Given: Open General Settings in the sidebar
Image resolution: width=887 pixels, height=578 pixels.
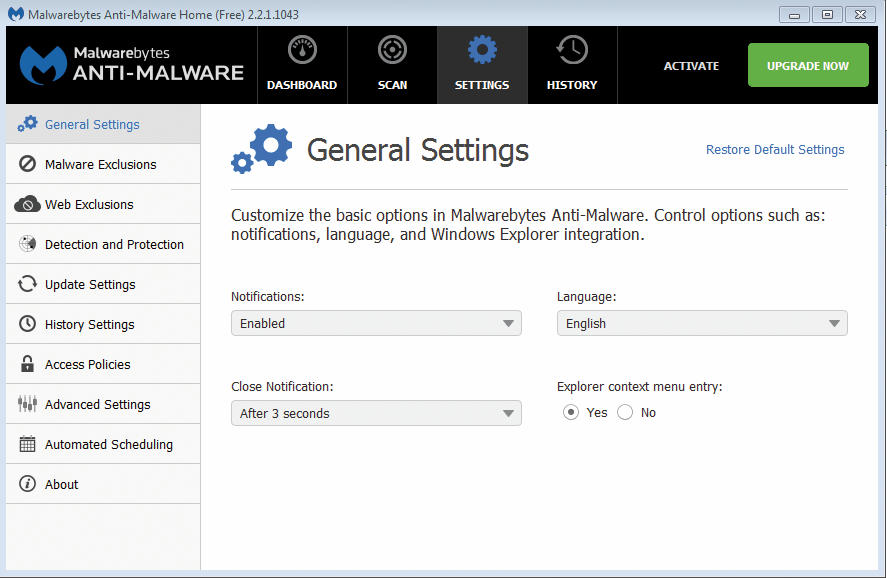Looking at the screenshot, I should [103, 124].
